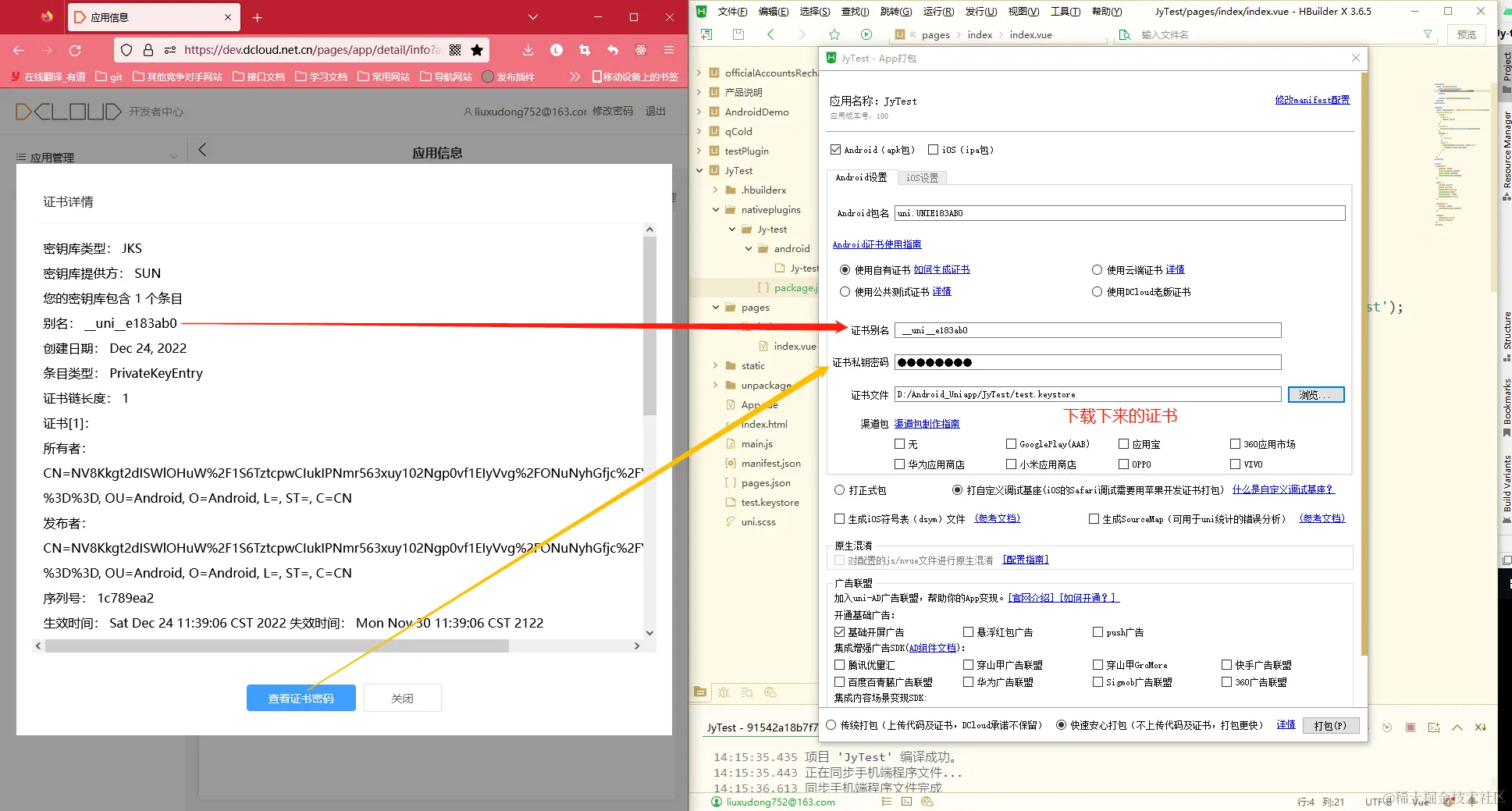The width and height of the screenshot is (1512, 811).
Task: Open 发行(U) menu
Action: click(x=981, y=12)
